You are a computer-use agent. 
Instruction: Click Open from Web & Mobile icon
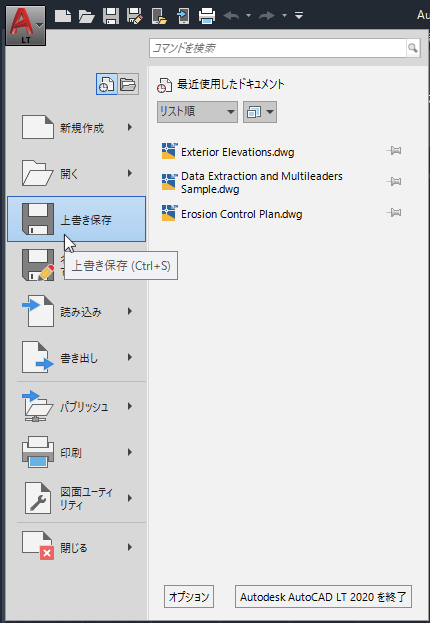[159, 16]
